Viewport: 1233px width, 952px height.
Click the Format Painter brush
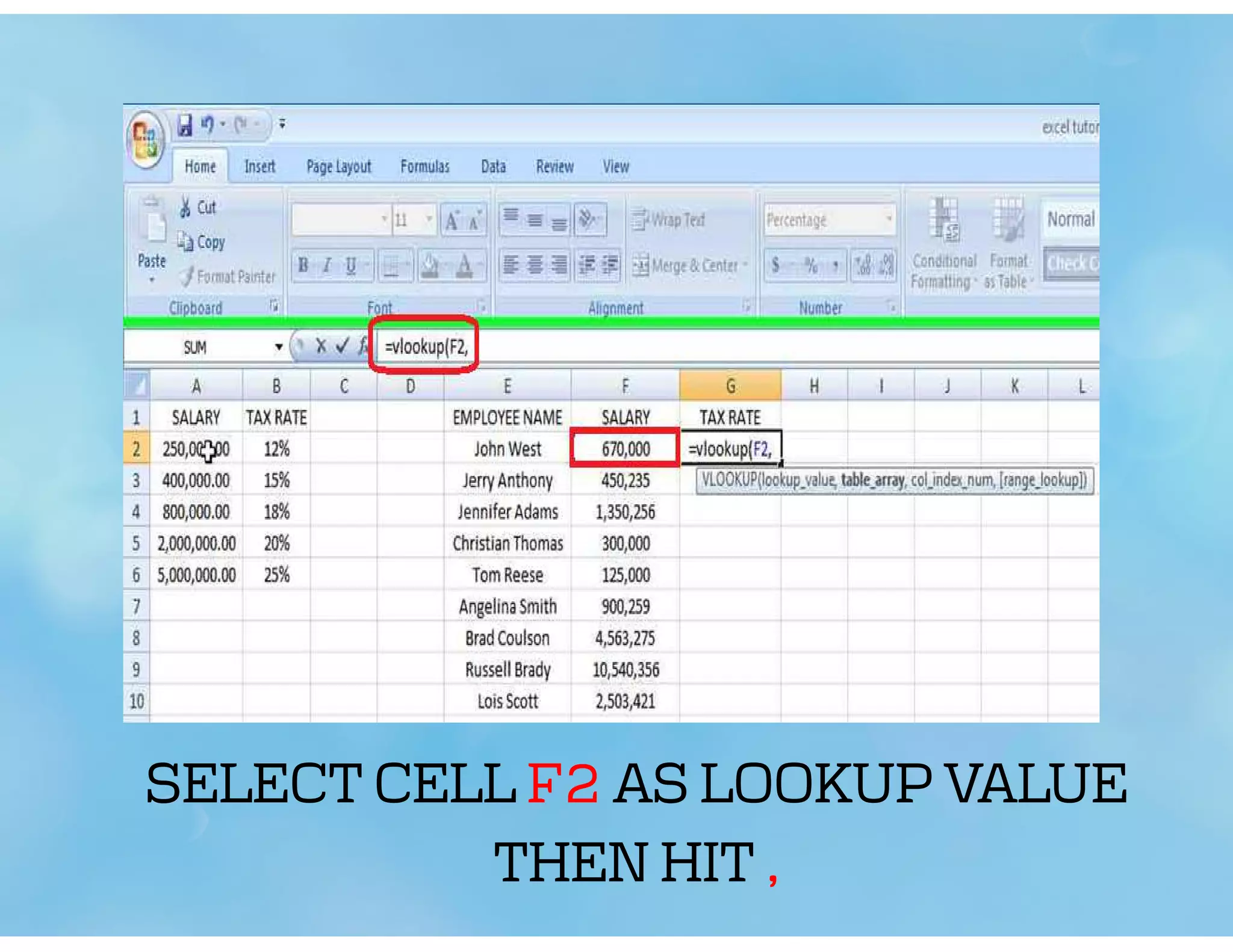tap(188, 276)
